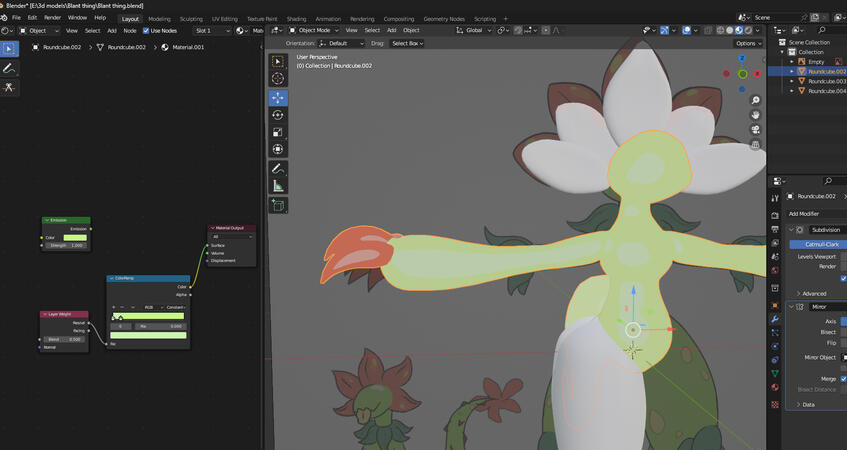Screen dimensions: 847x450
Task: Select Roundcube.003 in the outliner
Action: coord(826,81)
